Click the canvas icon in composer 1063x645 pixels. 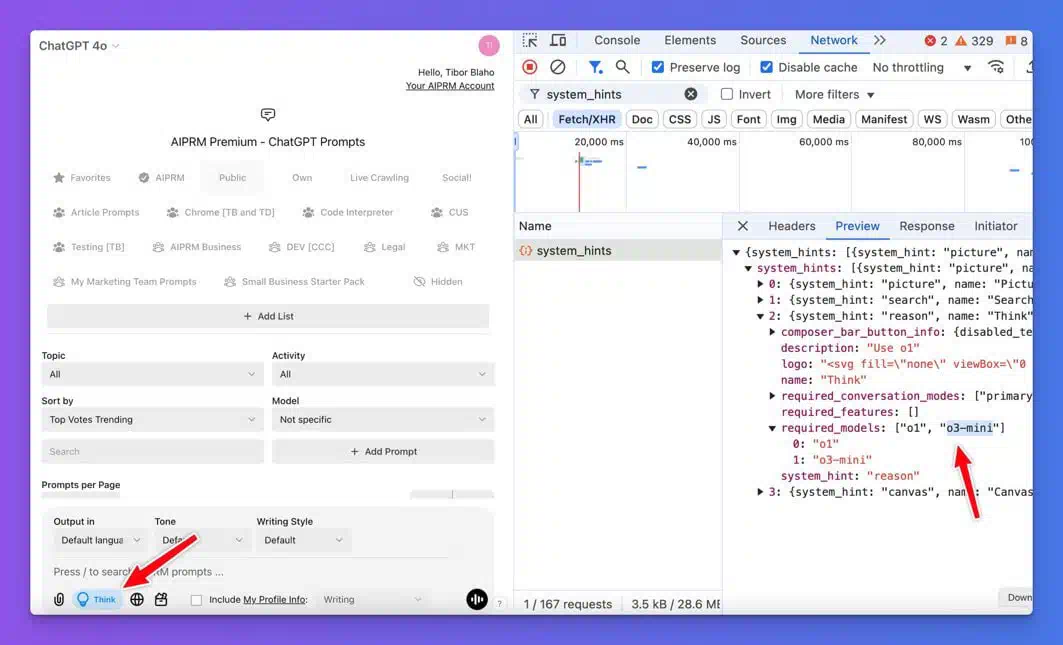(x=161, y=600)
